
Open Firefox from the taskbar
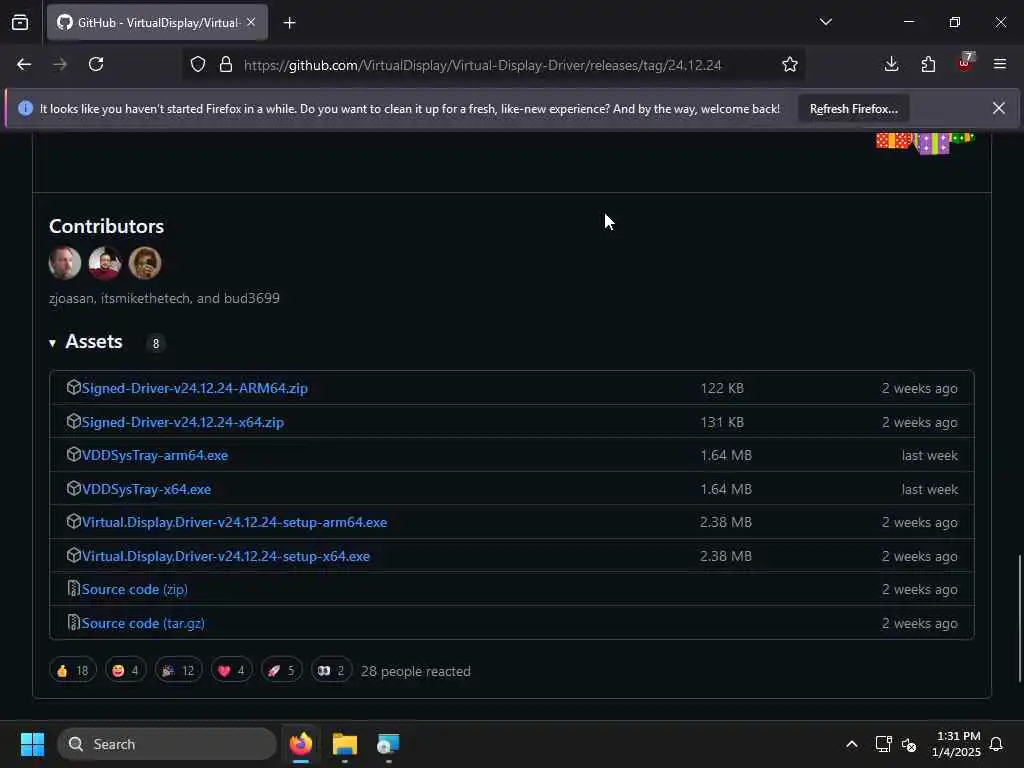300,744
